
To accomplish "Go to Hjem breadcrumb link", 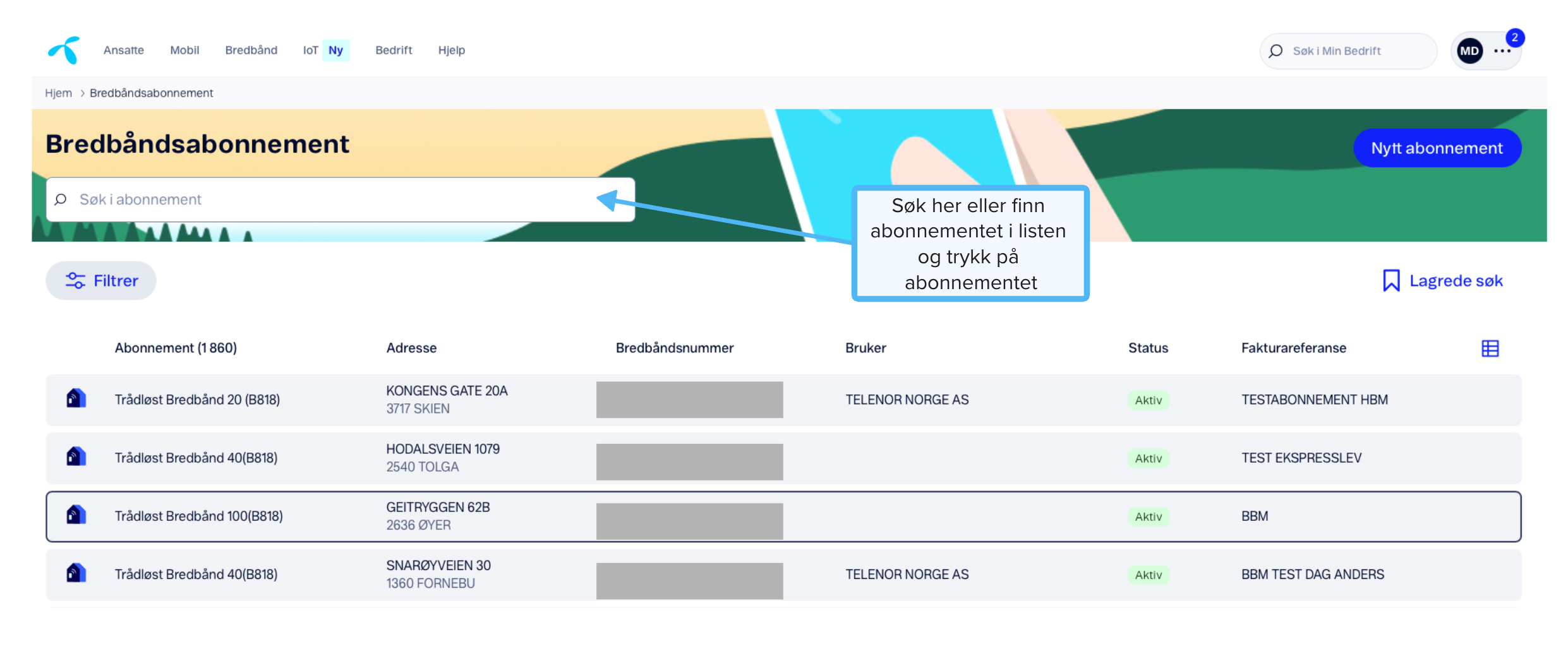I will pos(58,93).
